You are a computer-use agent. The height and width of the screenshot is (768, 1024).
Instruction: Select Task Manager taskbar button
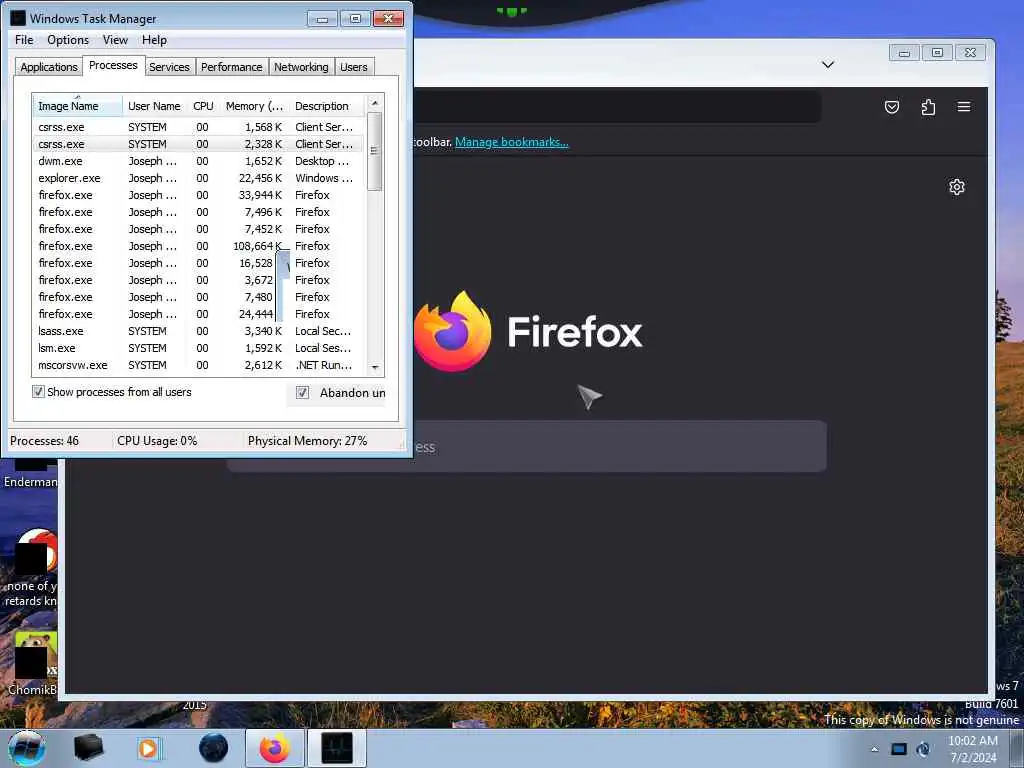337,748
